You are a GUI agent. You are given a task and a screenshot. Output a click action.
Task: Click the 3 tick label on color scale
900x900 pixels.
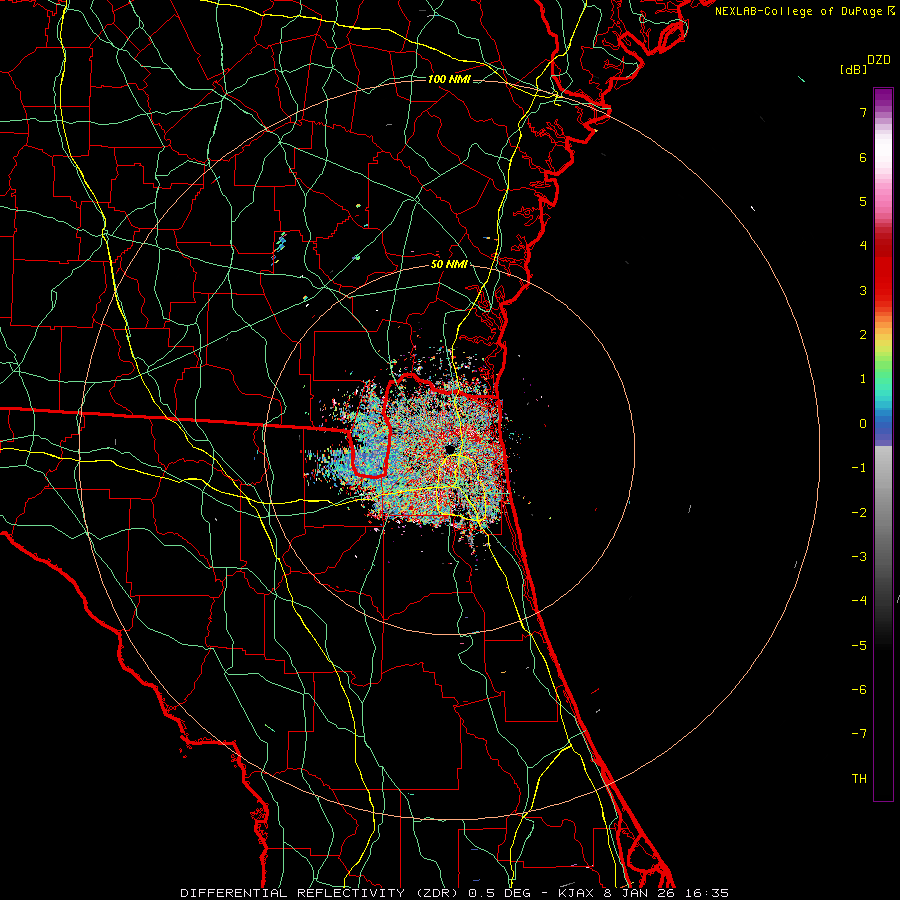click(x=863, y=290)
